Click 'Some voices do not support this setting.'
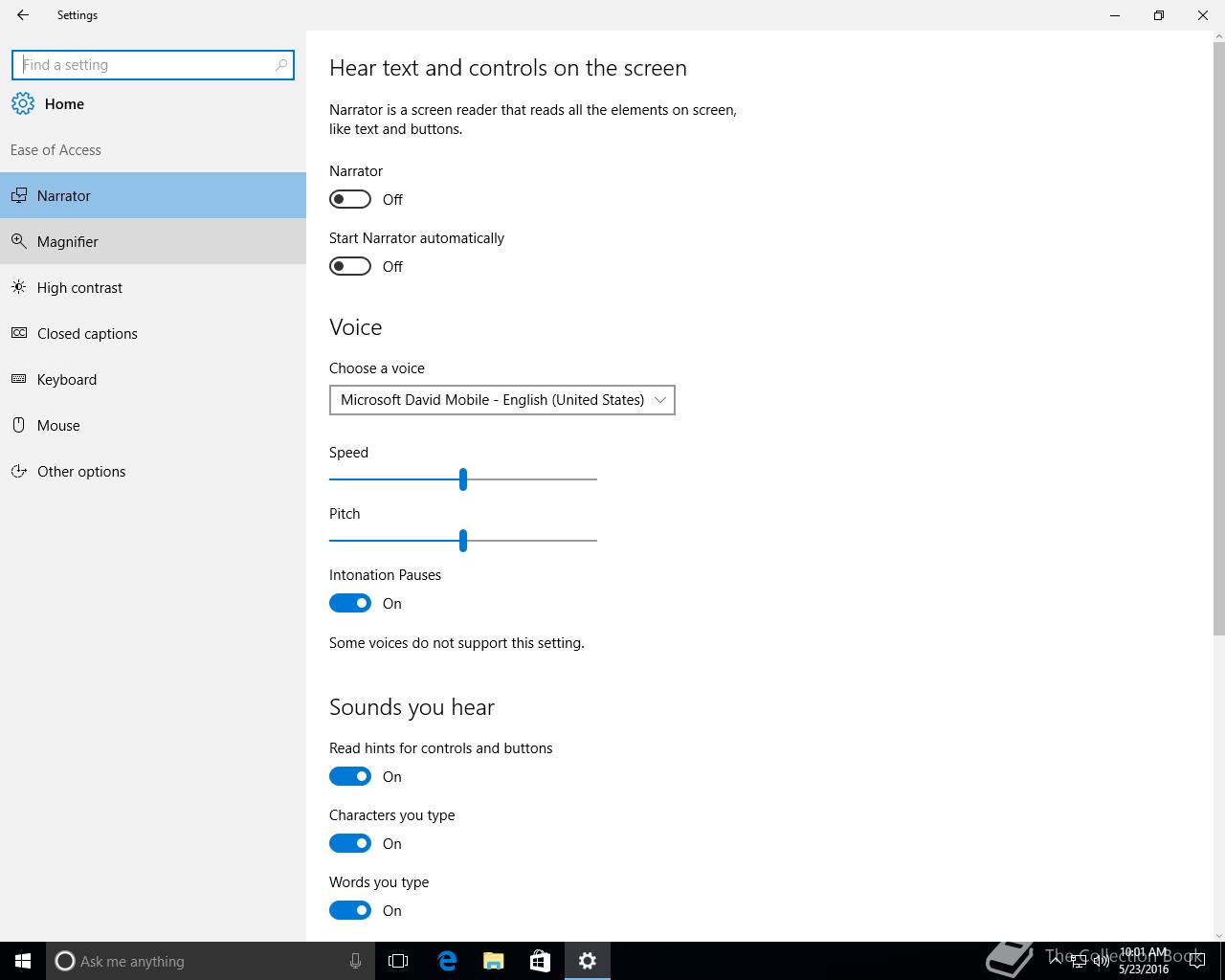Viewport: 1225px width, 980px height. (x=457, y=643)
